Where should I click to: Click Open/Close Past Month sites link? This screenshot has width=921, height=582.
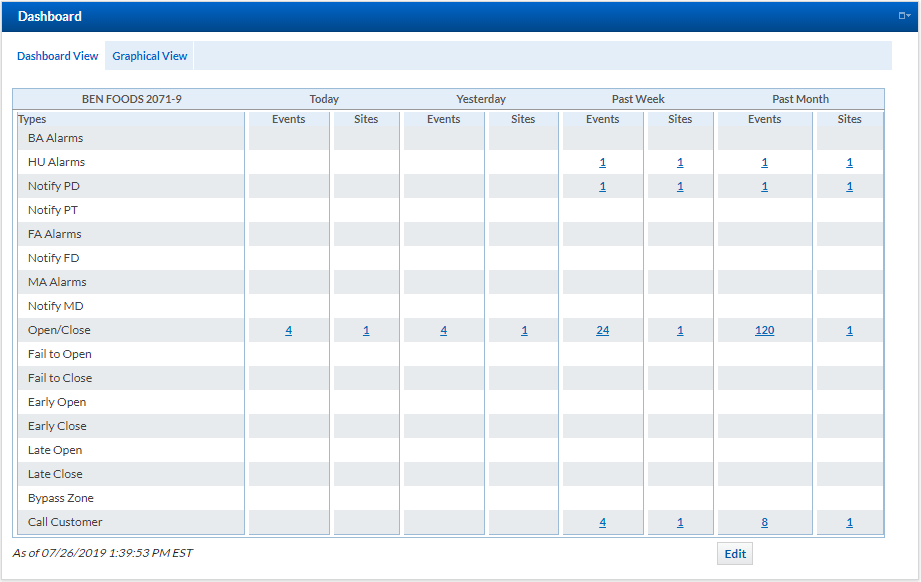click(x=849, y=330)
